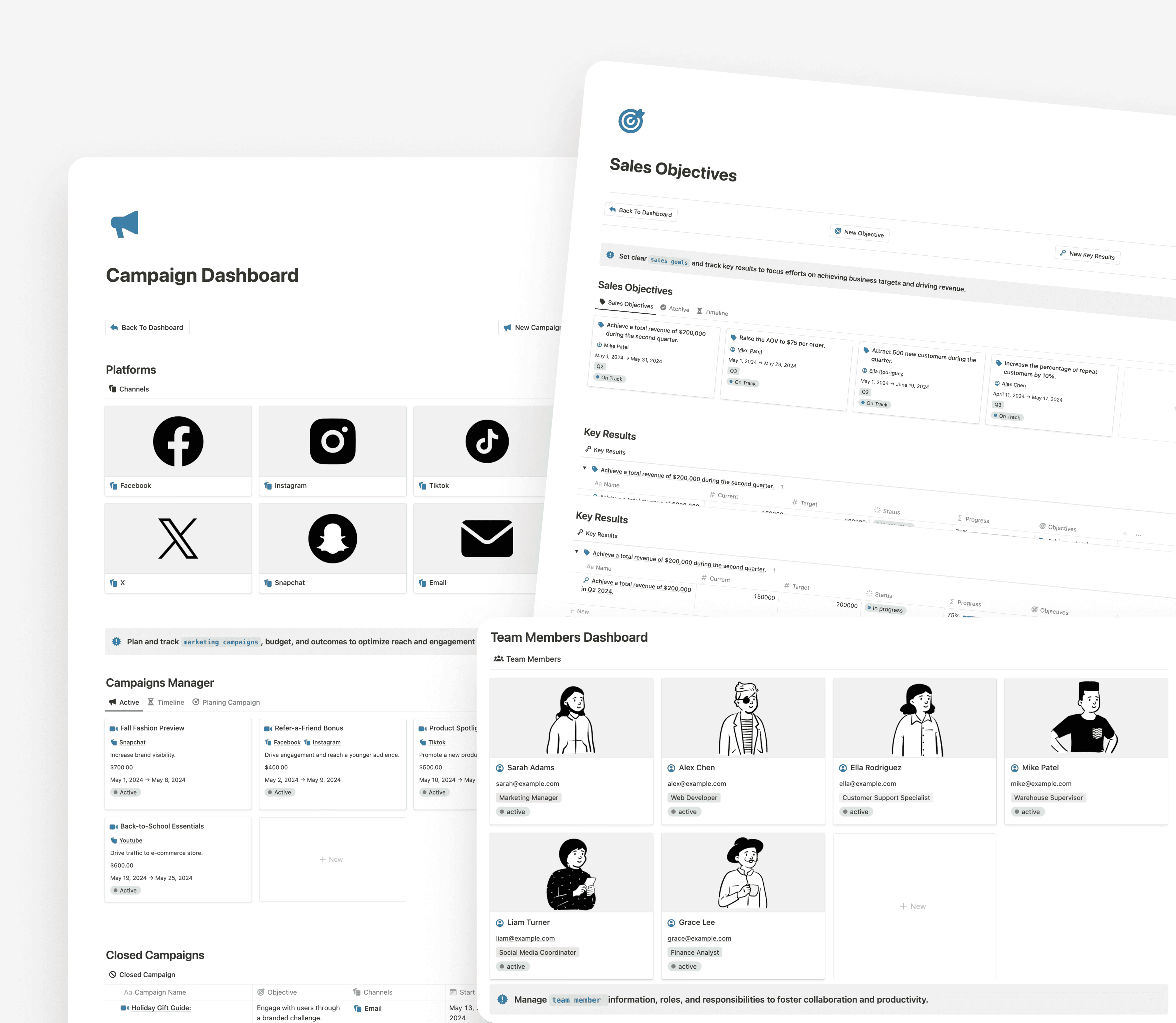Click the X platform logo
The image size is (1176, 1023).
click(178, 538)
